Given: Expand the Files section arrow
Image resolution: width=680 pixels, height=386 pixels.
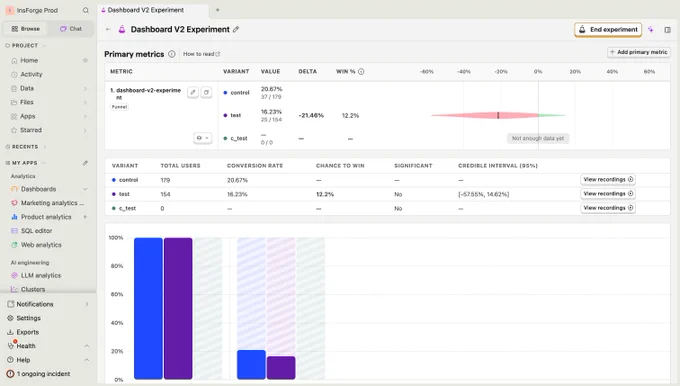Looking at the screenshot, I should (x=85, y=102).
